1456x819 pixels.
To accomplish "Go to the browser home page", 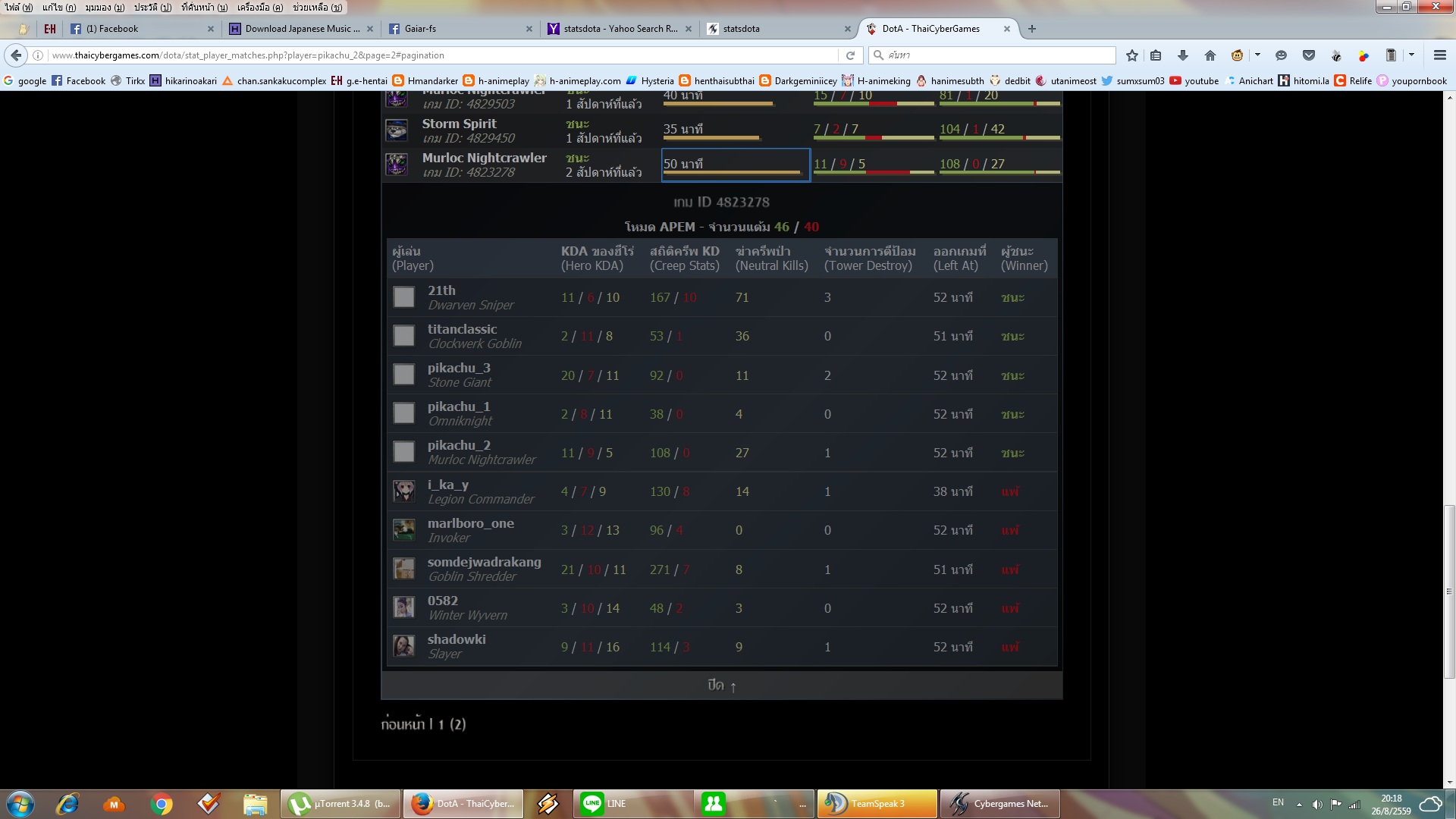I will click(x=1210, y=55).
